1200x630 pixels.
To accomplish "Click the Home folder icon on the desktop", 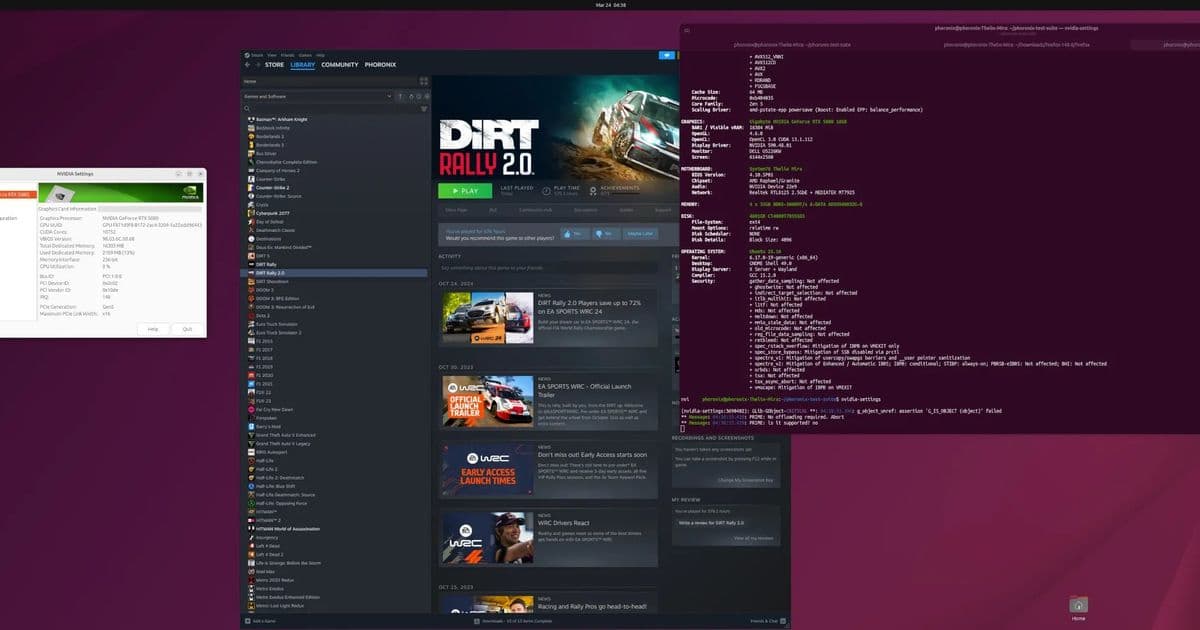I will point(1078,604).
